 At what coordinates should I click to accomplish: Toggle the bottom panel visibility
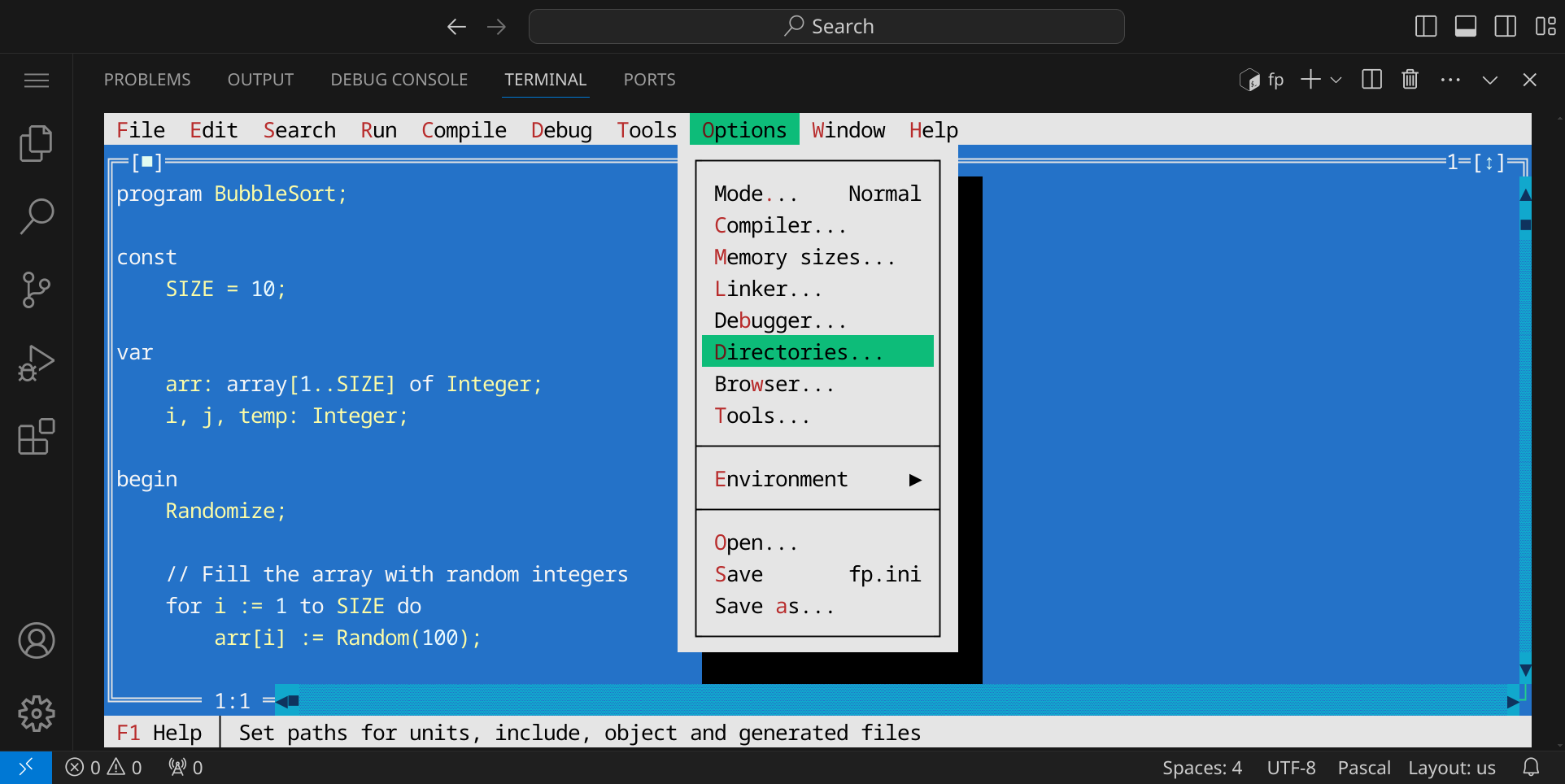pyautogui.click(x=1466, y=27)
